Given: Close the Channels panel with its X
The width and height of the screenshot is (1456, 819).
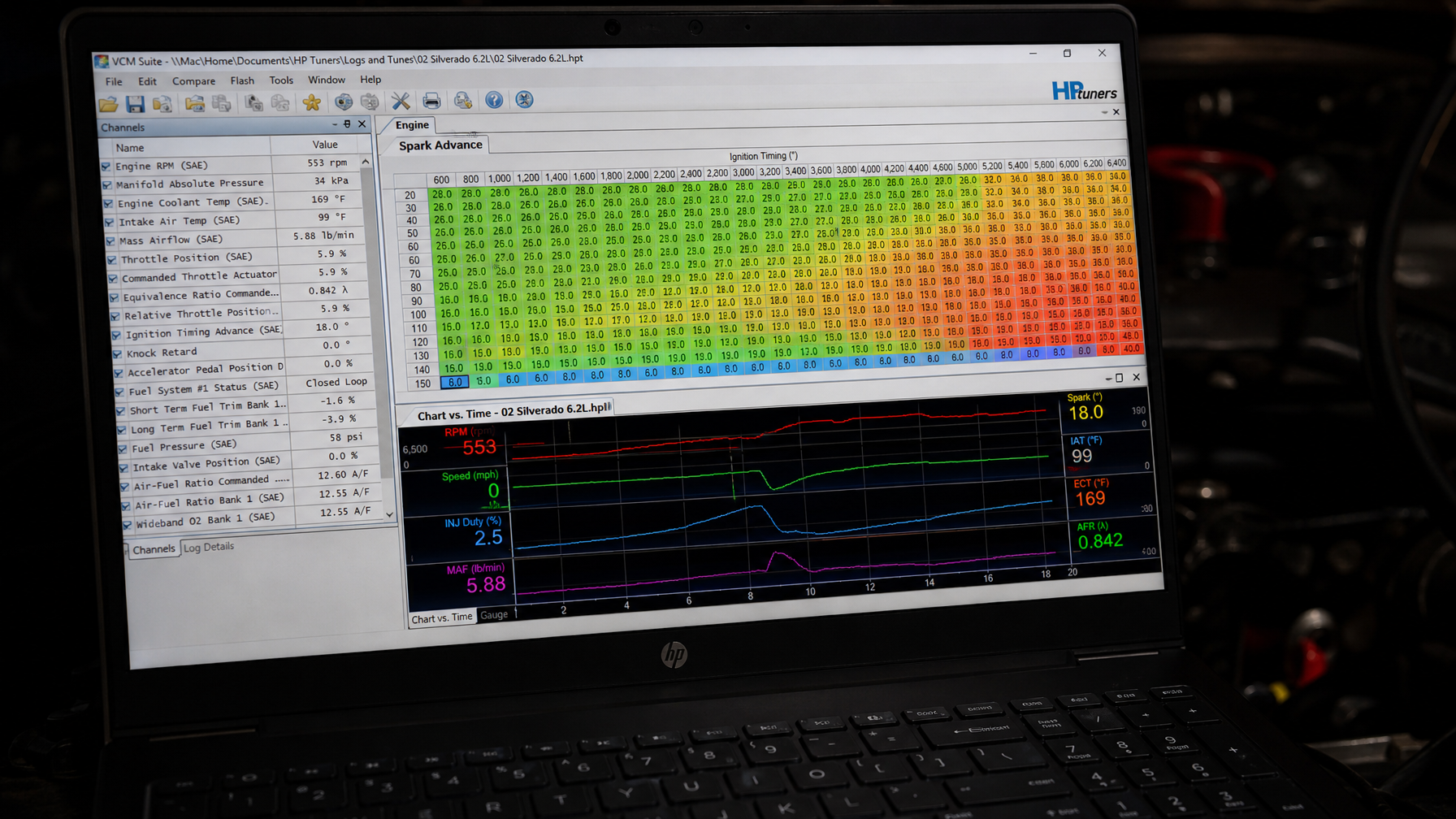Looking at the screenshot, I should [362, 124].
